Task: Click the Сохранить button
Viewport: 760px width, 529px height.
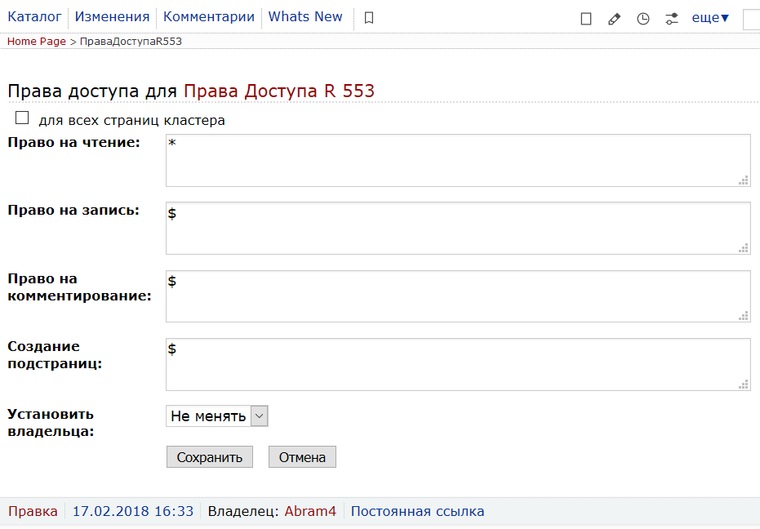Action: tap(209, 457)
